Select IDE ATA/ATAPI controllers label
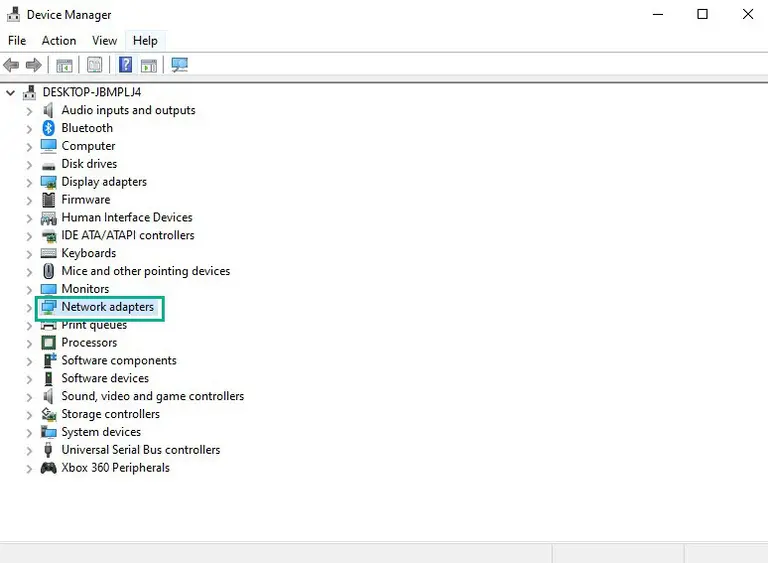 tap(127, 235)
